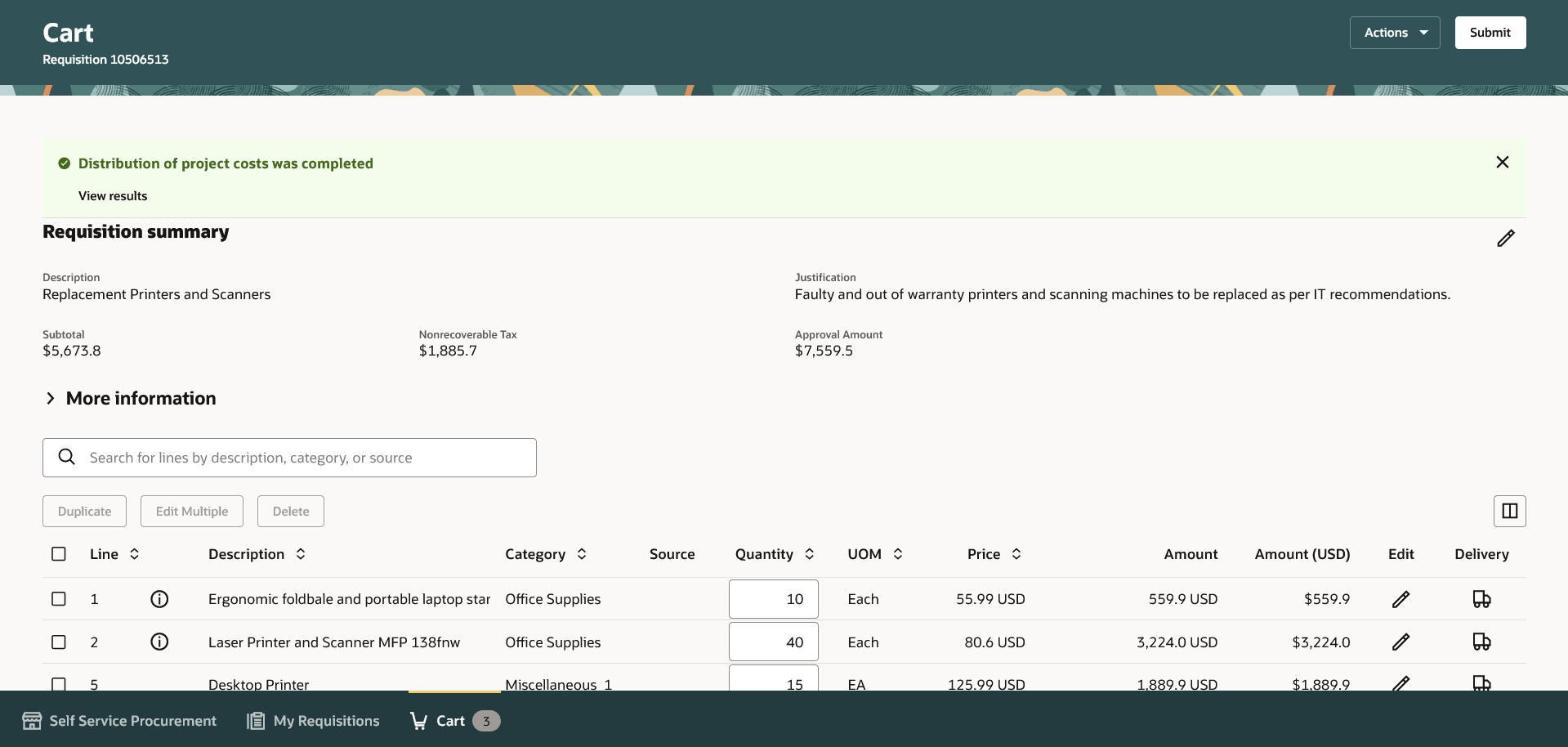Click quantity field showing 40
This screenshot has width=1568, height=747.
[x=773, y=642]
